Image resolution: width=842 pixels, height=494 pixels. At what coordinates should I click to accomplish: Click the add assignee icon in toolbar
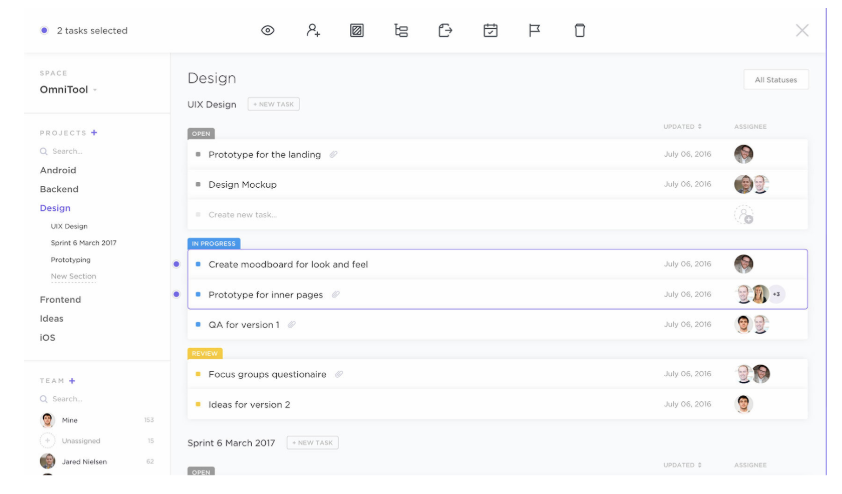(313, 31)
